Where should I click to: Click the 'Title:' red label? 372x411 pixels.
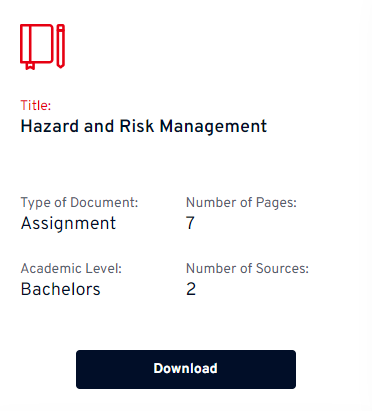pyautogui.click(x=36, y=106)
